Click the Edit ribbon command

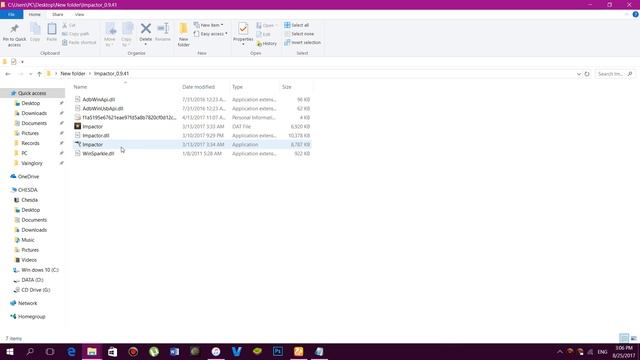[264, 34]
